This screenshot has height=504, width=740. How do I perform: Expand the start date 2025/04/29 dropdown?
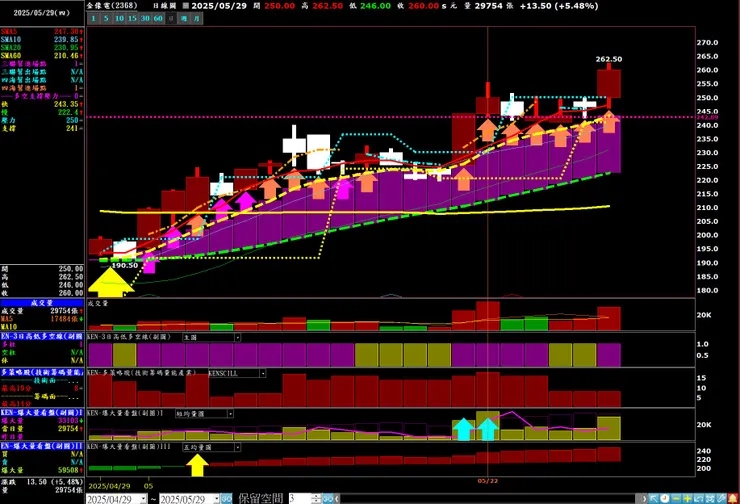(143, 499)
